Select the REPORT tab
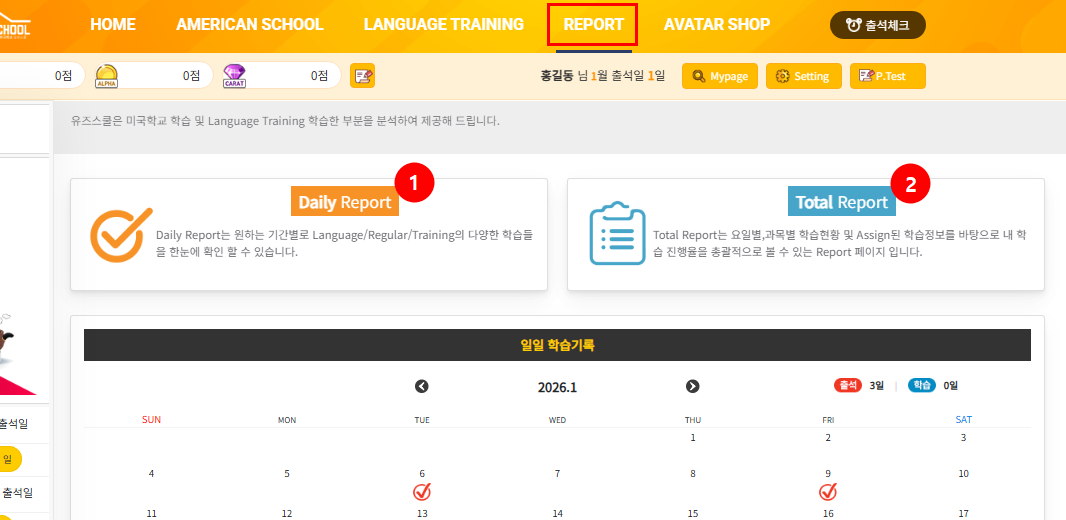1066x520 pixels. pos(593,25)
